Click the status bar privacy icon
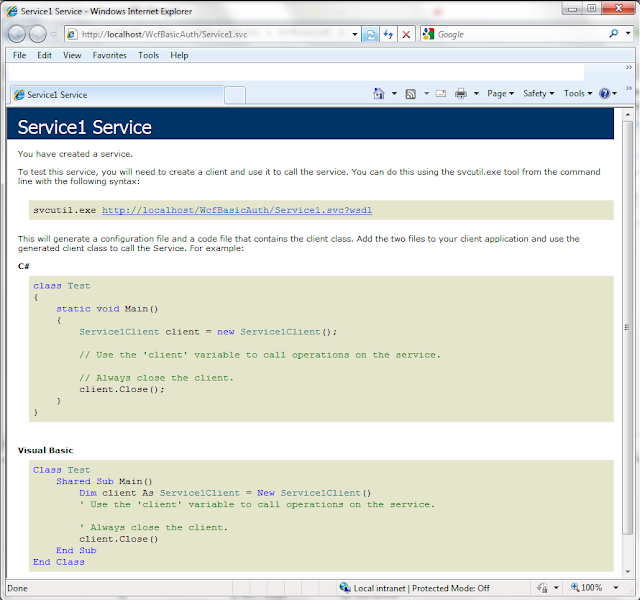Screen dimensions: 640x600 pyautogui.click(x=542, y=588)
